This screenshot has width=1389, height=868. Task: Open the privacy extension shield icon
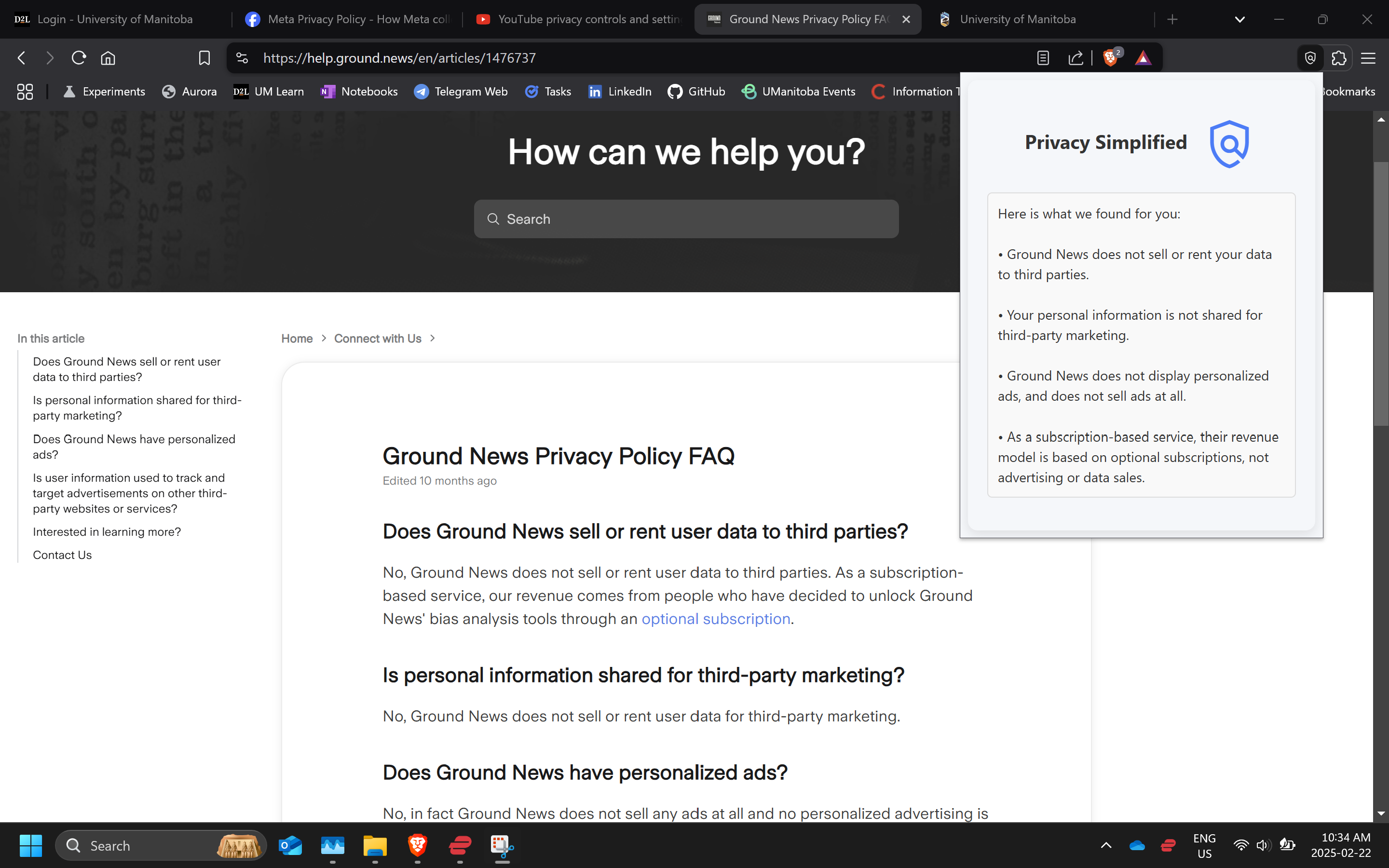[1310, 57]
